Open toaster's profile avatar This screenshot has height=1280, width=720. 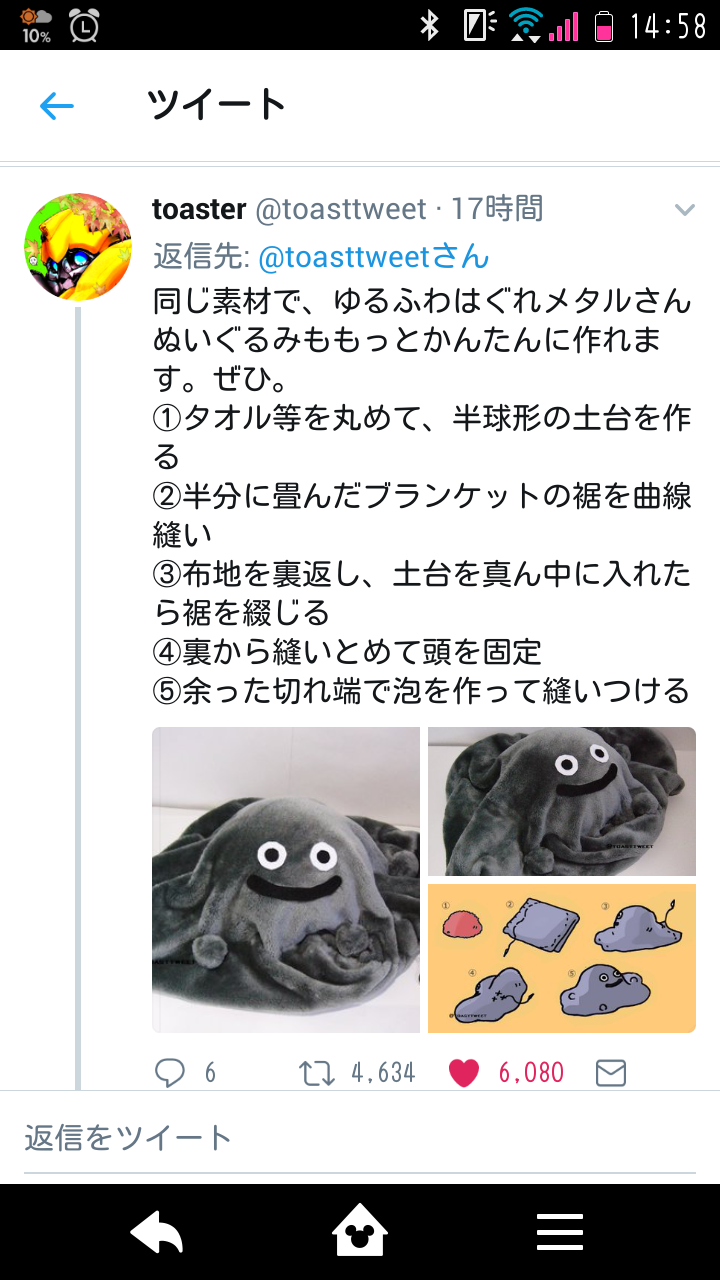click(x=78, y=247)
